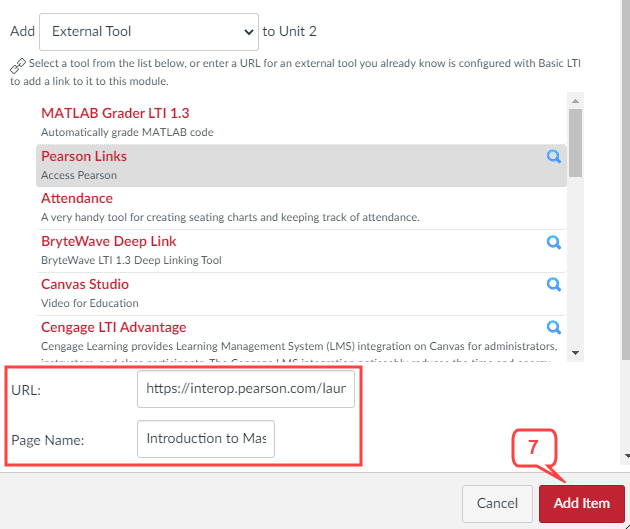Click the Pearson Links search icon

point(554,156)
